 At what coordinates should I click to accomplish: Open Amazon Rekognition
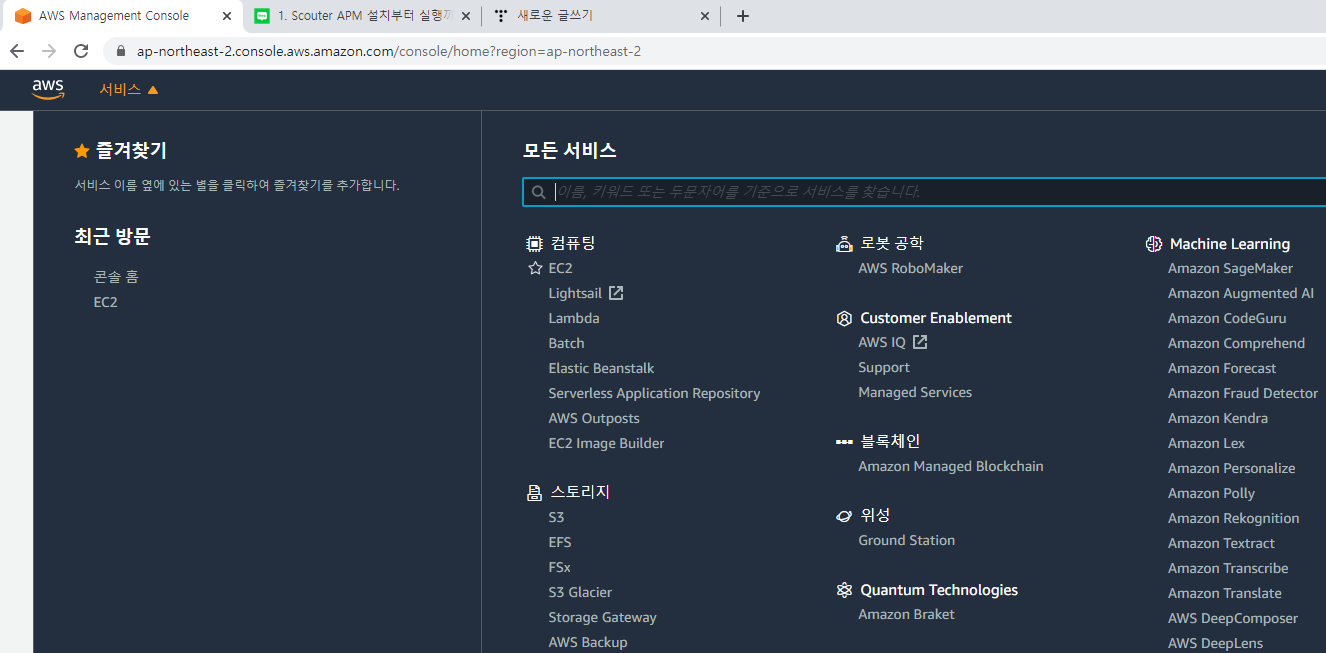pos(1234,518)
